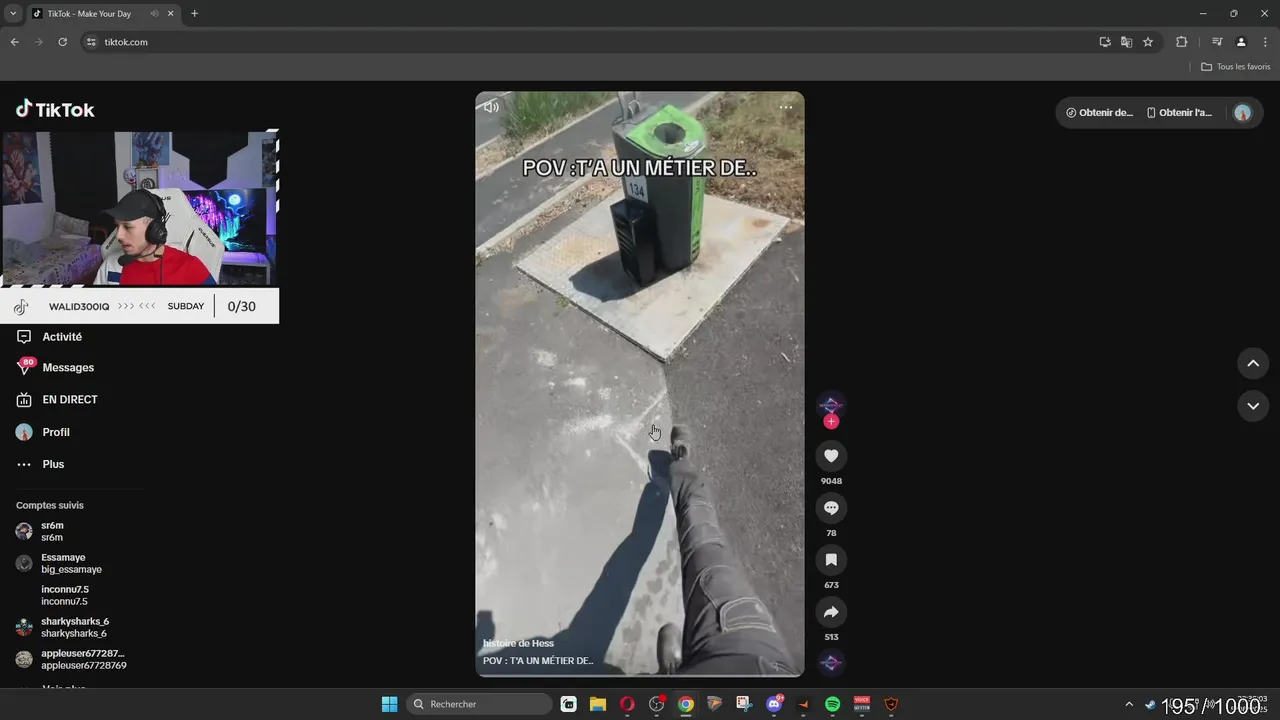Click the Rechercher taskbar search box
The height and width of the screenshot is (720, 1280).
tap(480, 704)
